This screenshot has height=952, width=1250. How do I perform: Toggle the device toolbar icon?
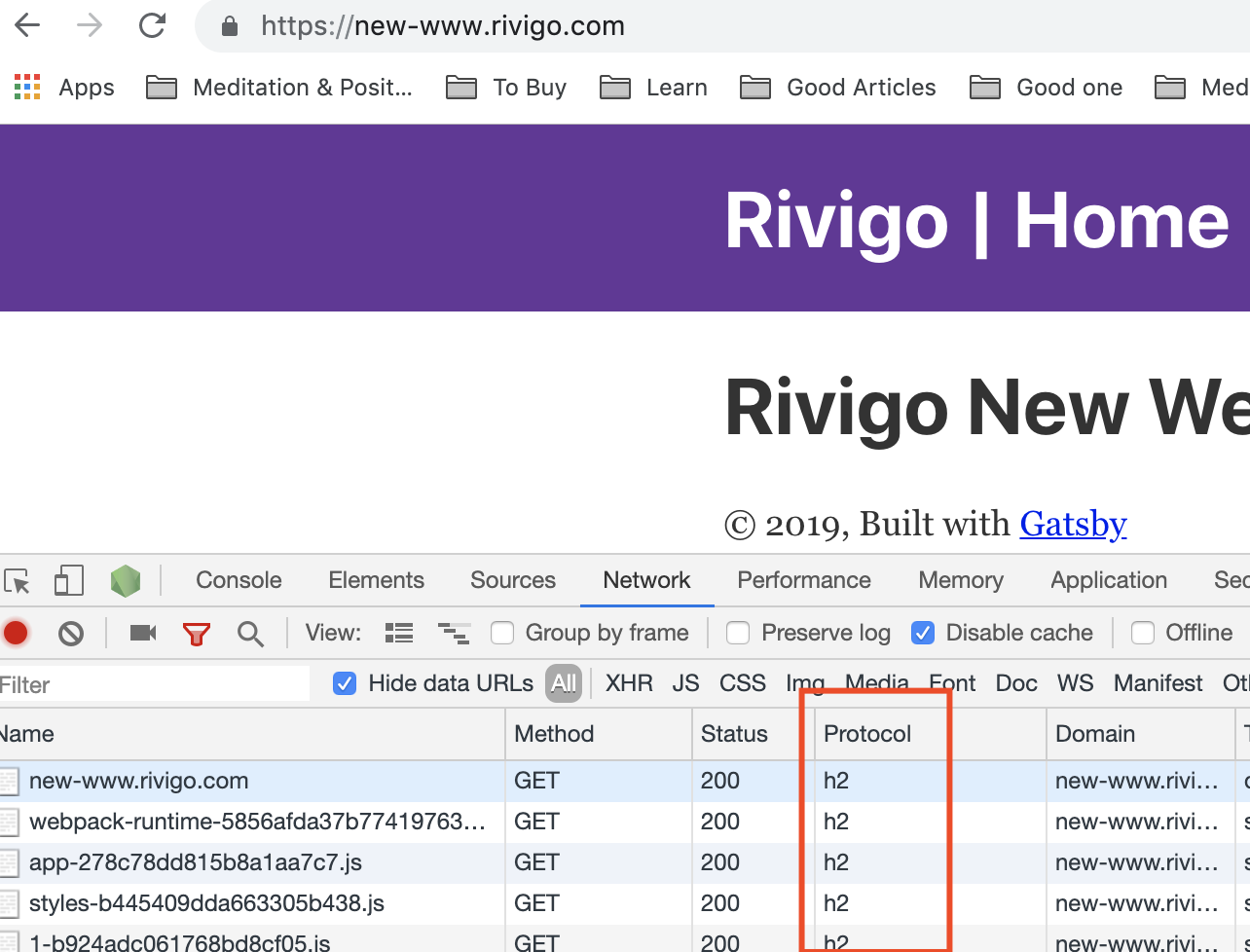[x=68, y=581]
